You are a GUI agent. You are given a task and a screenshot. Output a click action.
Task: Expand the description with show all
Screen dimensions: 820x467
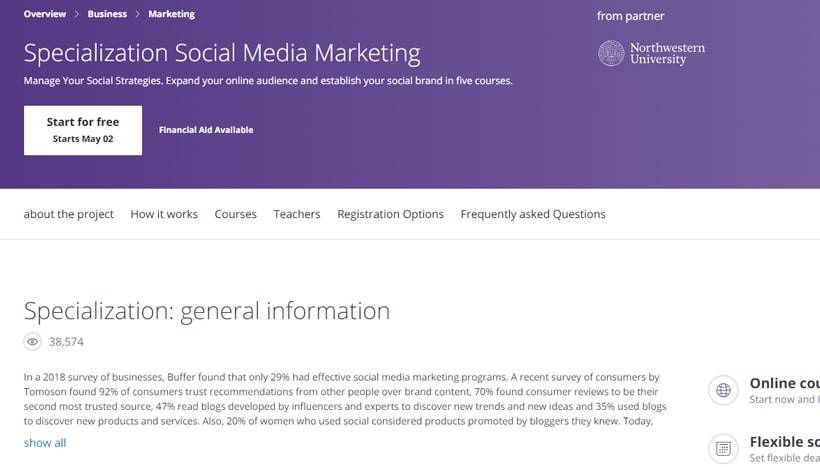click(x=45, y=443)
